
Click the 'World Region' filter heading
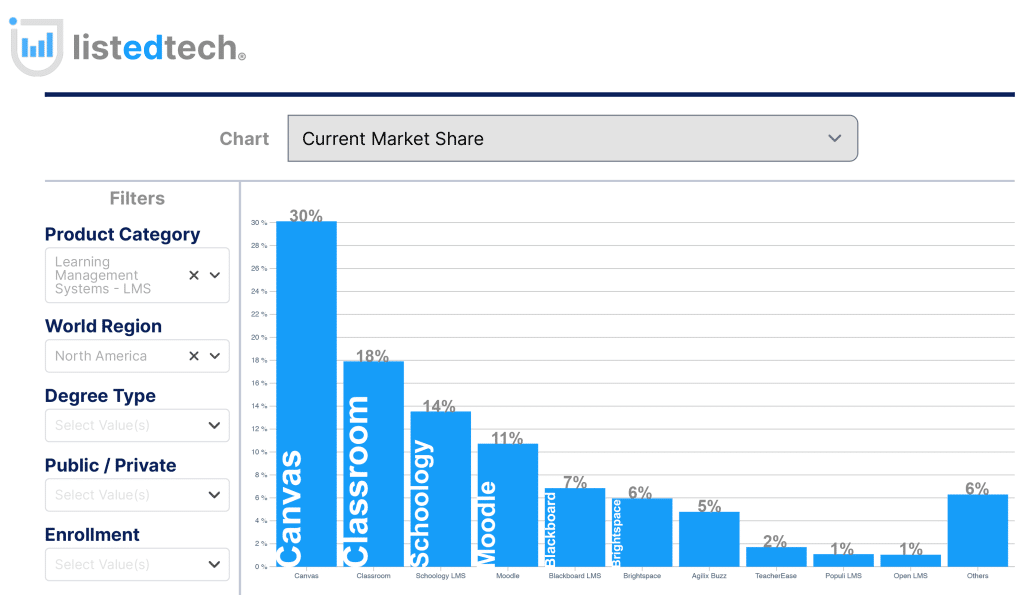[x=103, y=326]
